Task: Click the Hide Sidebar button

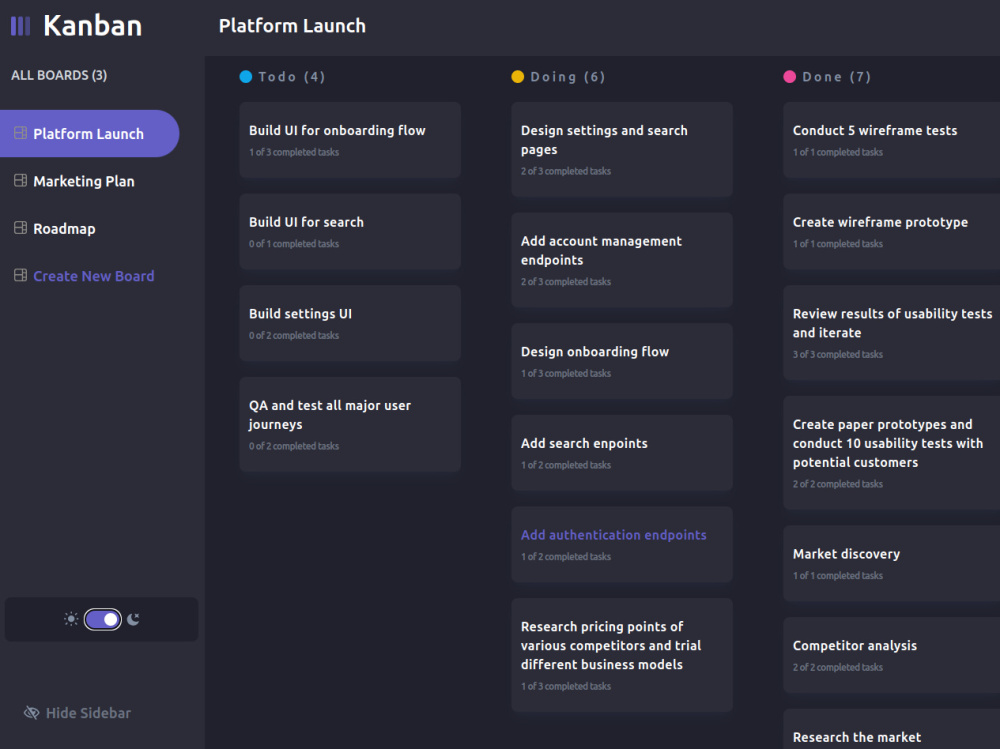Action: click(x=77, y=713)
